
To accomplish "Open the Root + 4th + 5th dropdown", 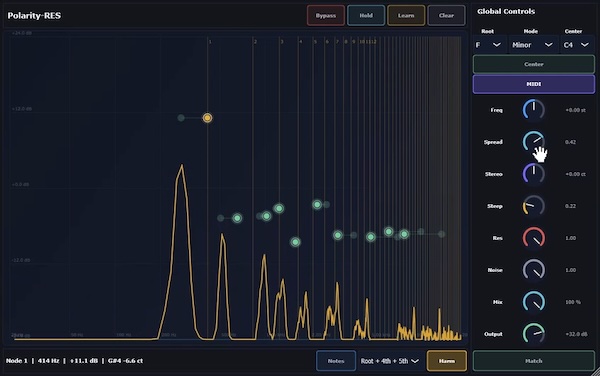I will pyautogui.click(x=390, y=361).
